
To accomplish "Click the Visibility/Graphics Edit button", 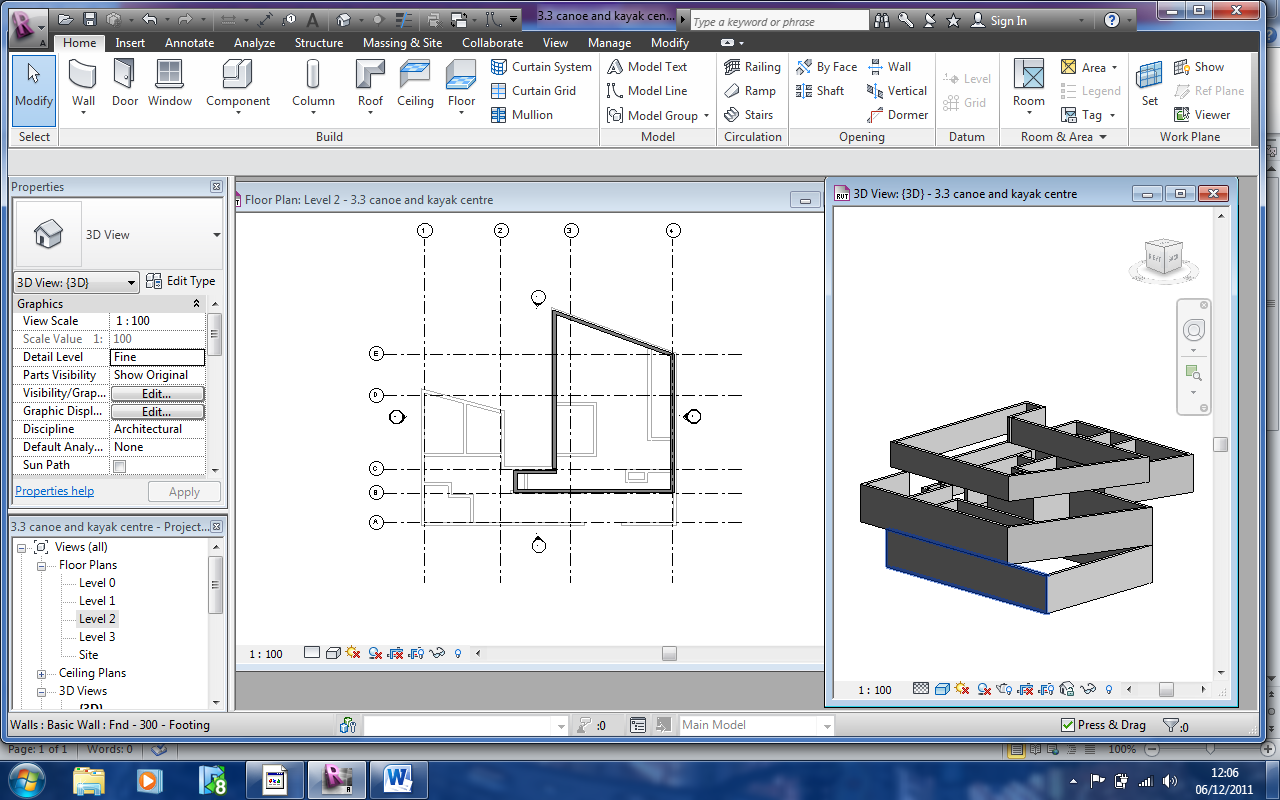I will point(156,394).
